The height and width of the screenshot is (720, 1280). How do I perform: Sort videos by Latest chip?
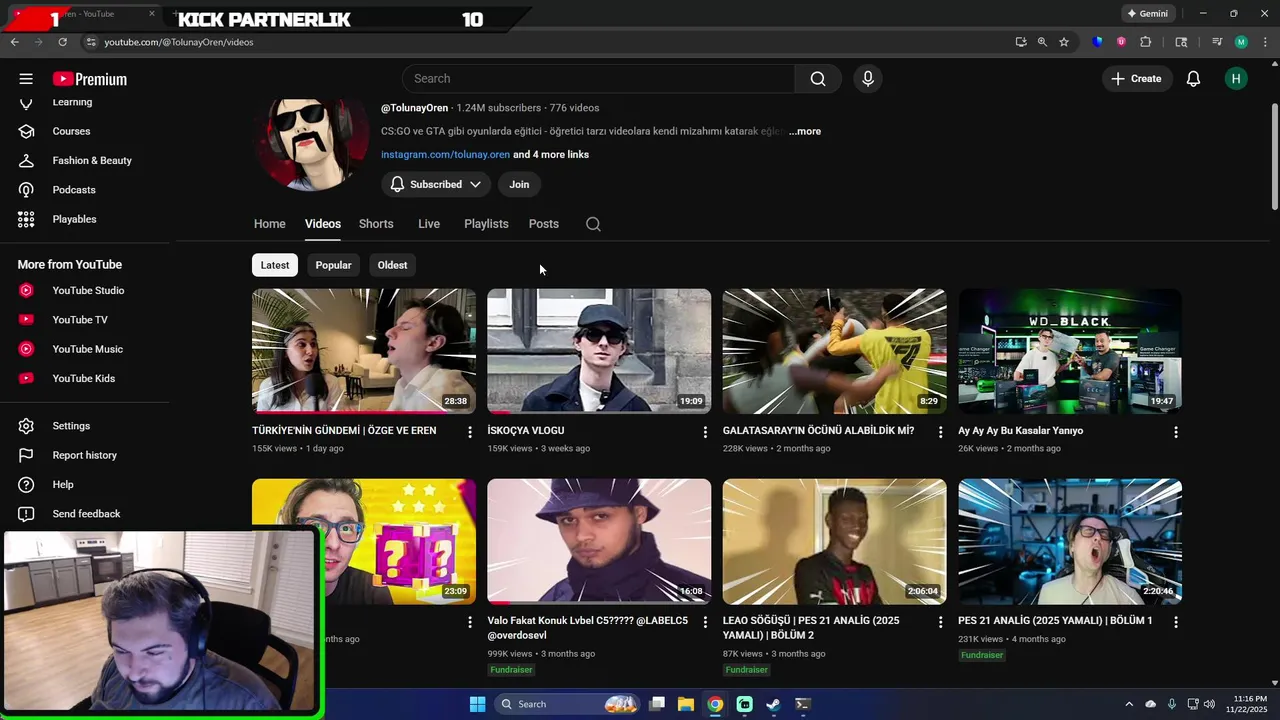(275, 265)
